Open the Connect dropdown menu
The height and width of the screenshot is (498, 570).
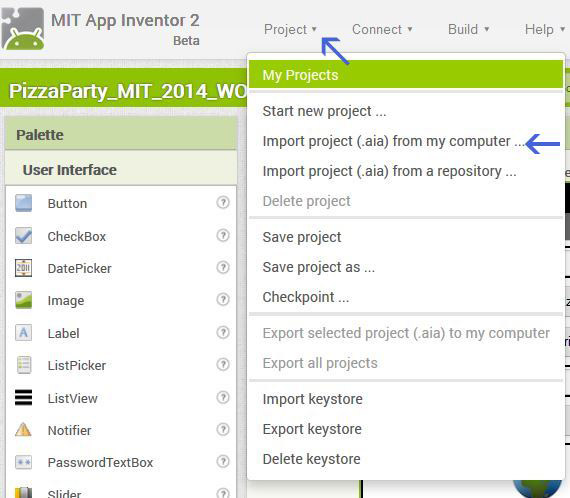[382, 29]
